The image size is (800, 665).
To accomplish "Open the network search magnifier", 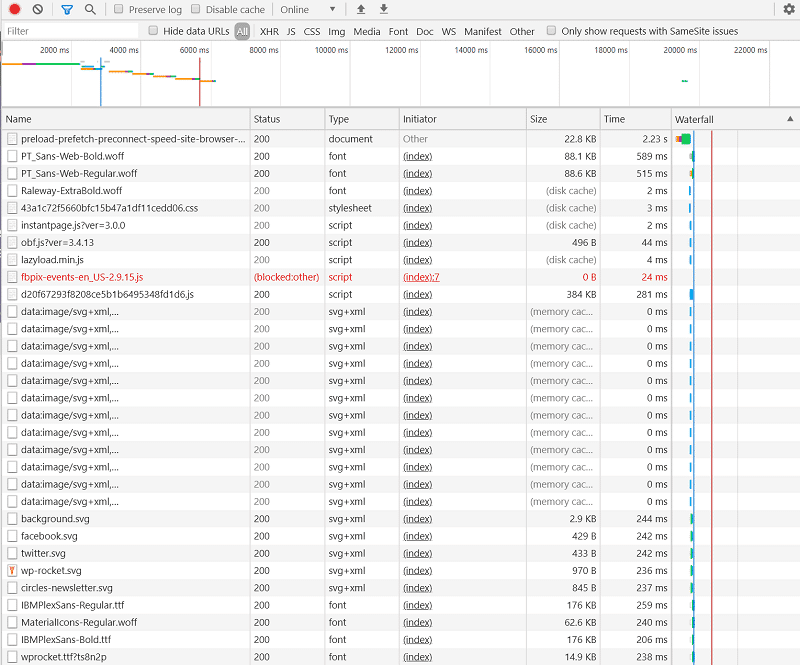I will point(90,9).
